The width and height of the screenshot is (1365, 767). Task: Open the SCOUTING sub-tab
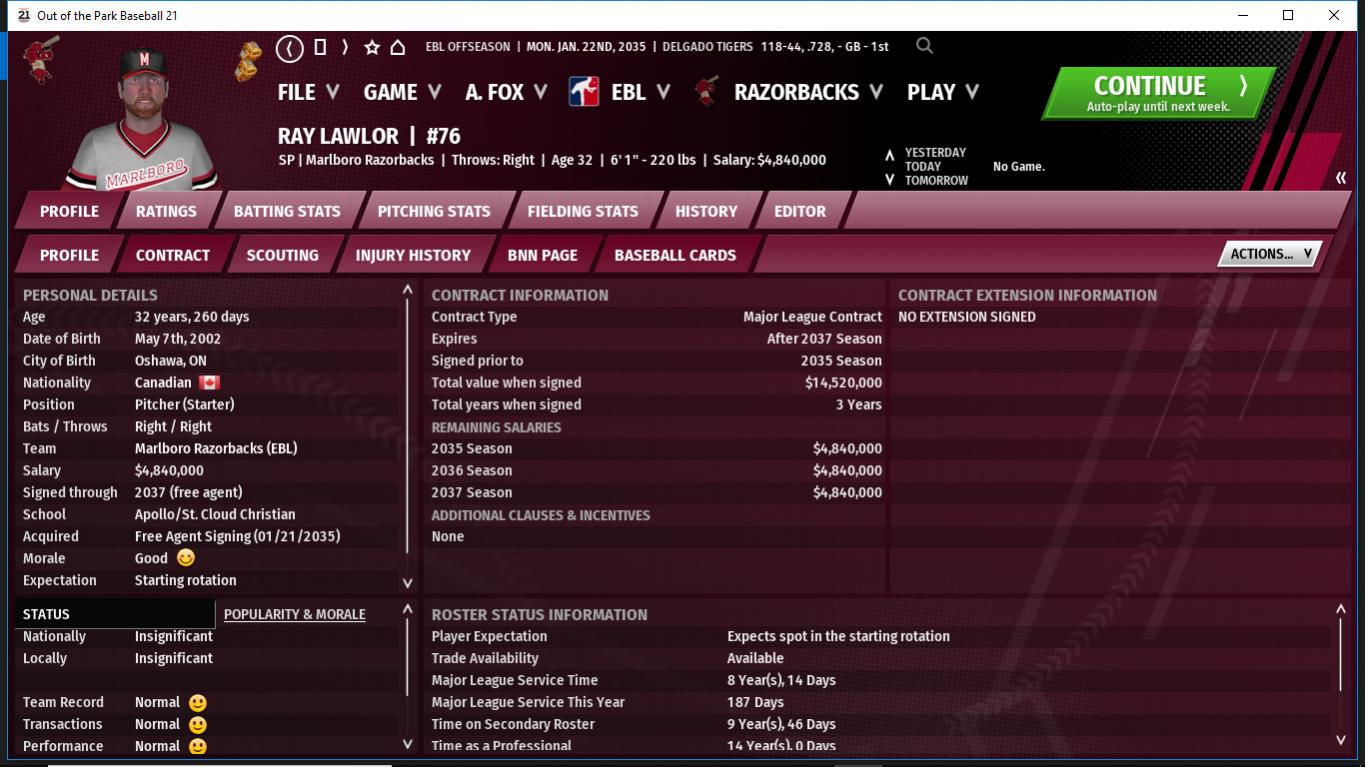(283, 255)
